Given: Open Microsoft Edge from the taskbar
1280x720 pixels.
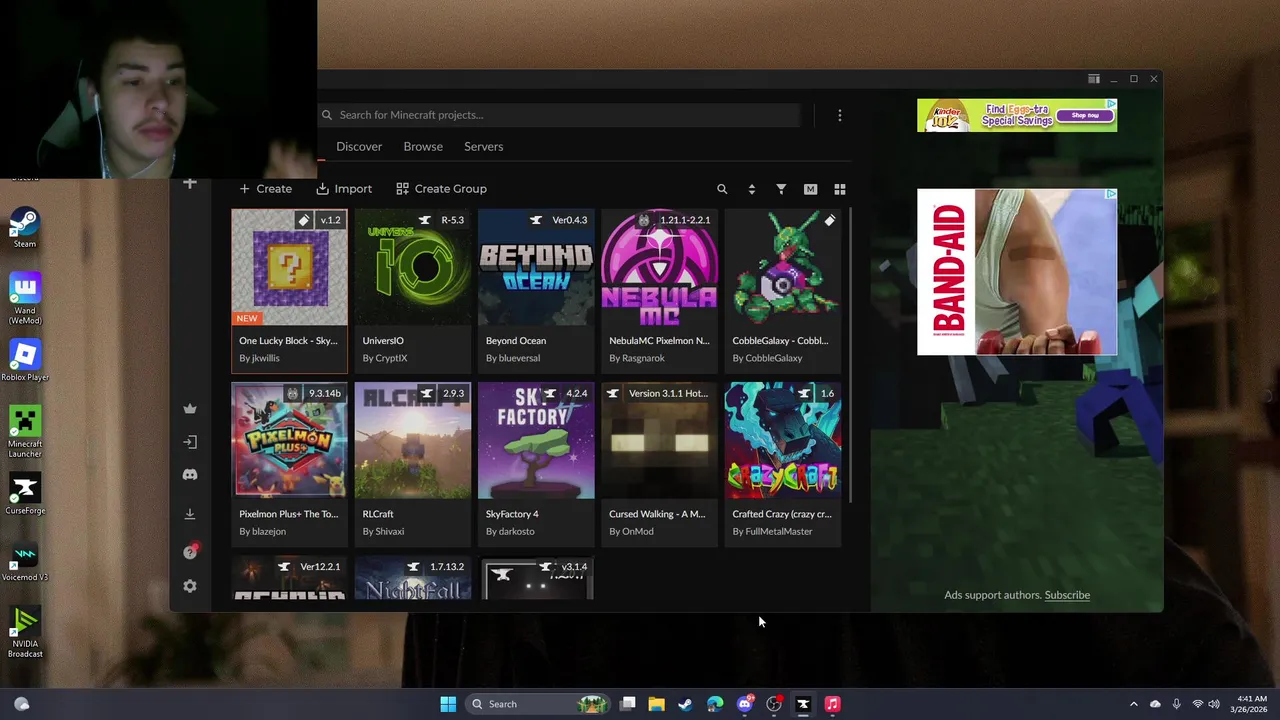Looking at the screenshot, I should (715, 704).
